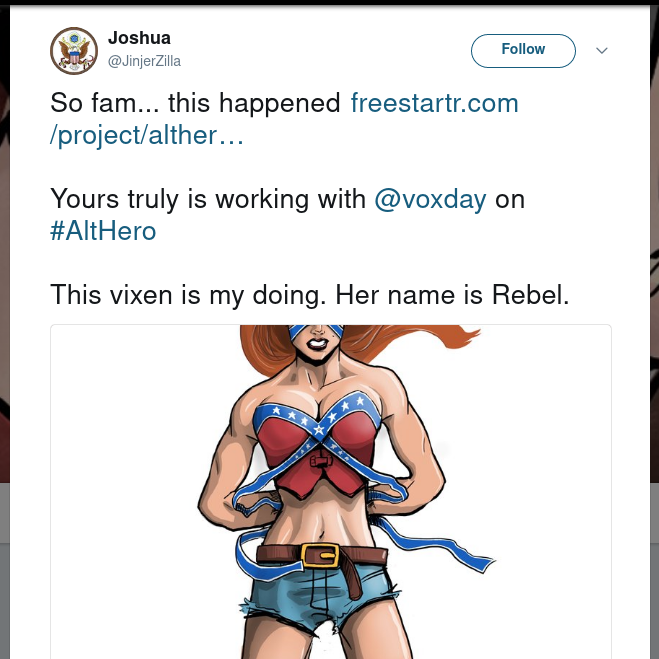Enlarge the attached Rebel character illustration
The height and width of the screenshot is (659, 659).
point(331,492)
